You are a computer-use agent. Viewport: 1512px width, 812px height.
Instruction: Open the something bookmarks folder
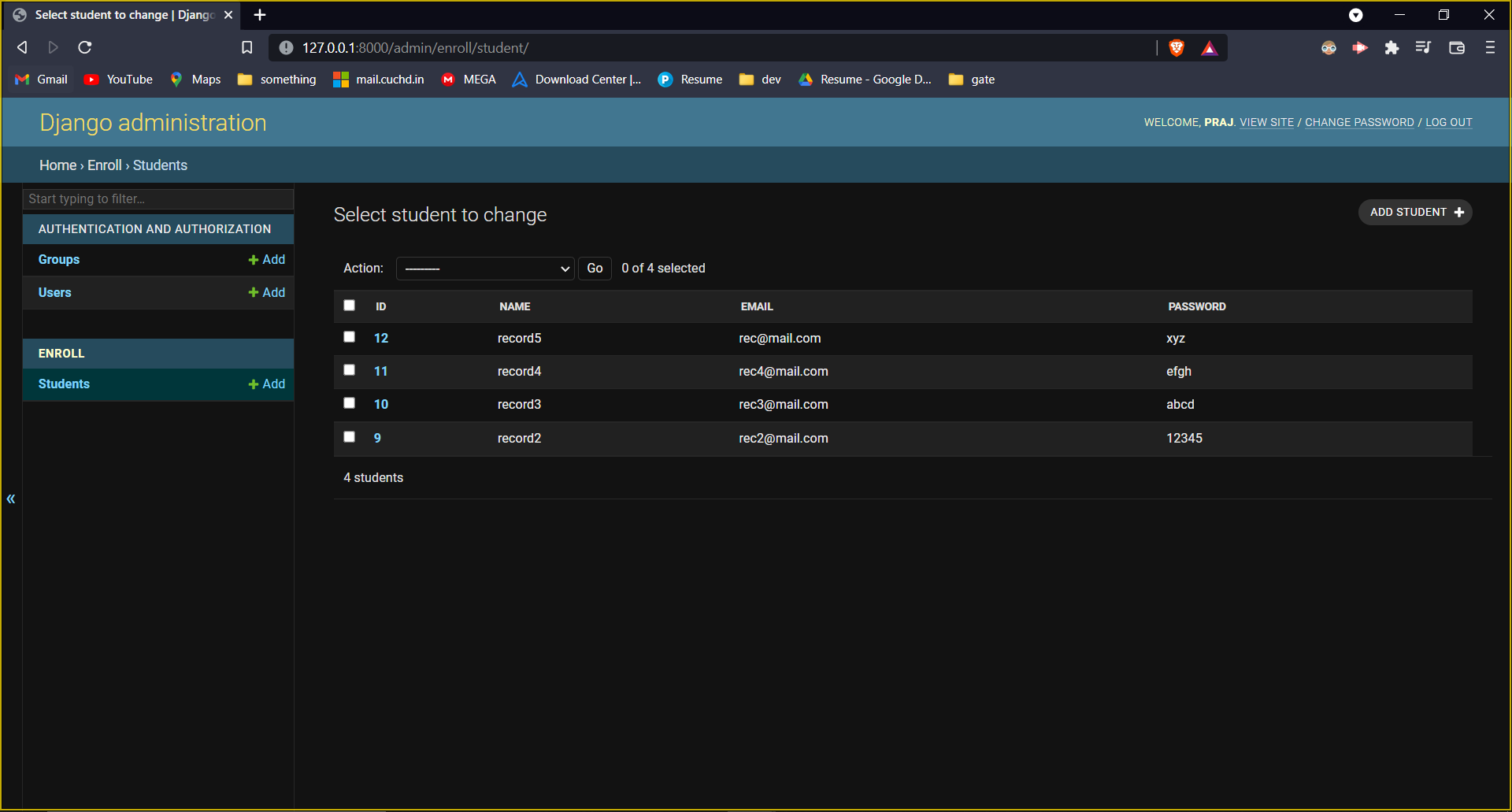(276, 80)
